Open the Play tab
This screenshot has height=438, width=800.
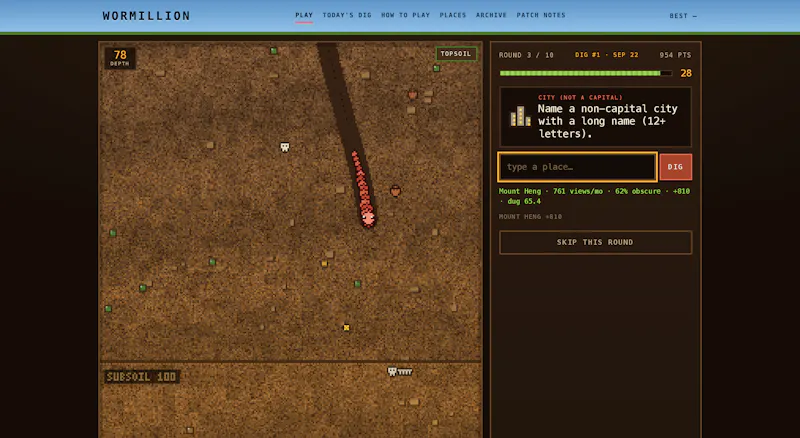pos(304,15)
